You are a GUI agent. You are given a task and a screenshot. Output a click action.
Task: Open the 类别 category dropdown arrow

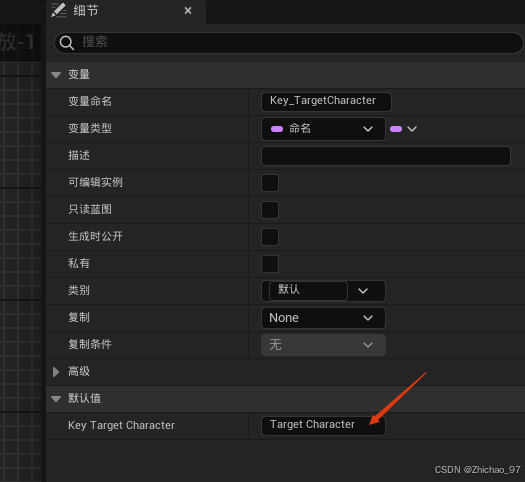(363, 291)
